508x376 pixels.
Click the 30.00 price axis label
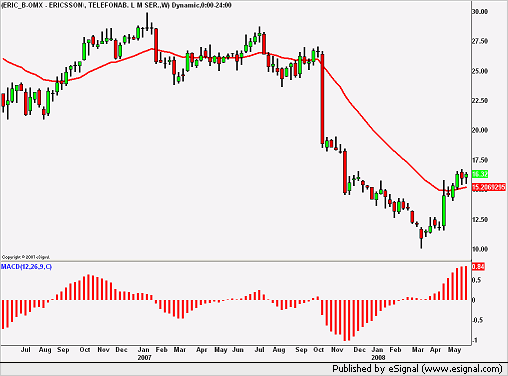480,12
